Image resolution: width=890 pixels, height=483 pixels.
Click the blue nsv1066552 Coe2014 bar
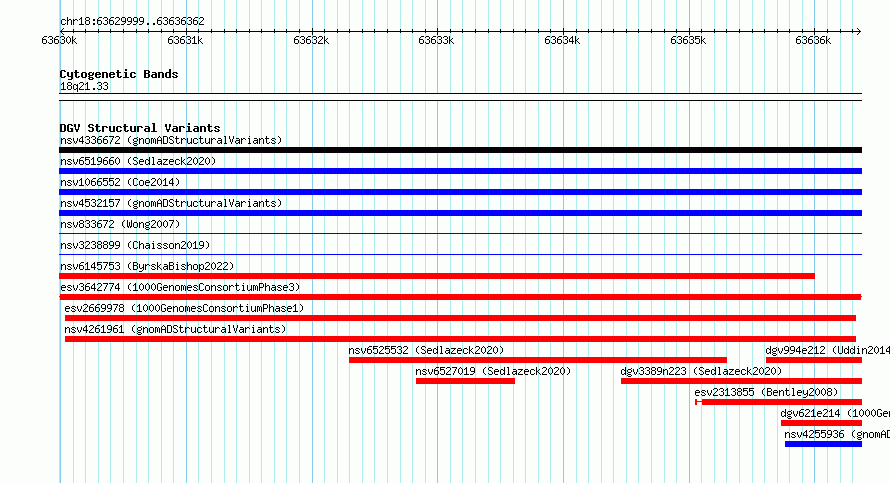[x=460, y=192]
